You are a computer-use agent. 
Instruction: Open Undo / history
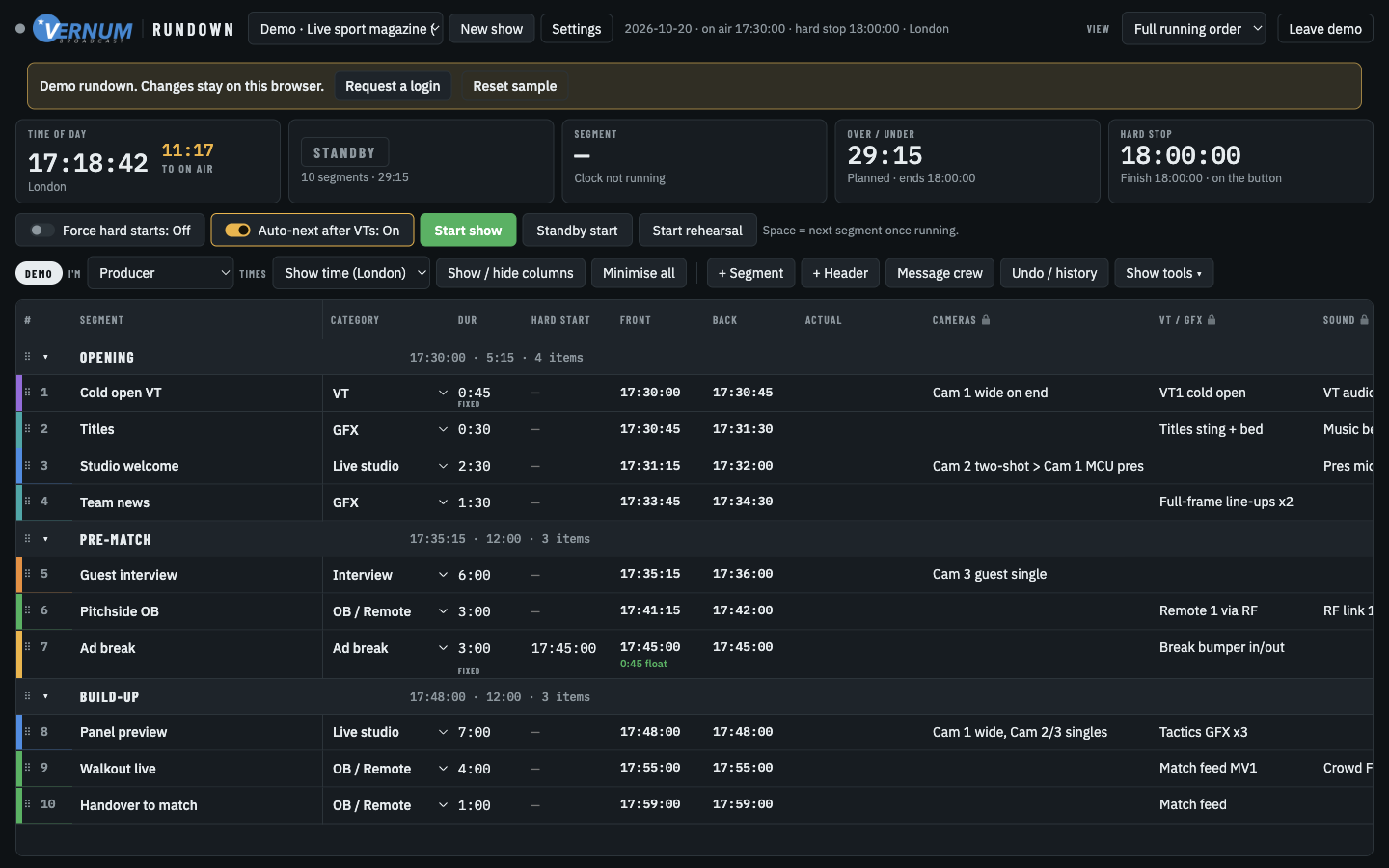pyautogui.click(x=1054, y=273)
